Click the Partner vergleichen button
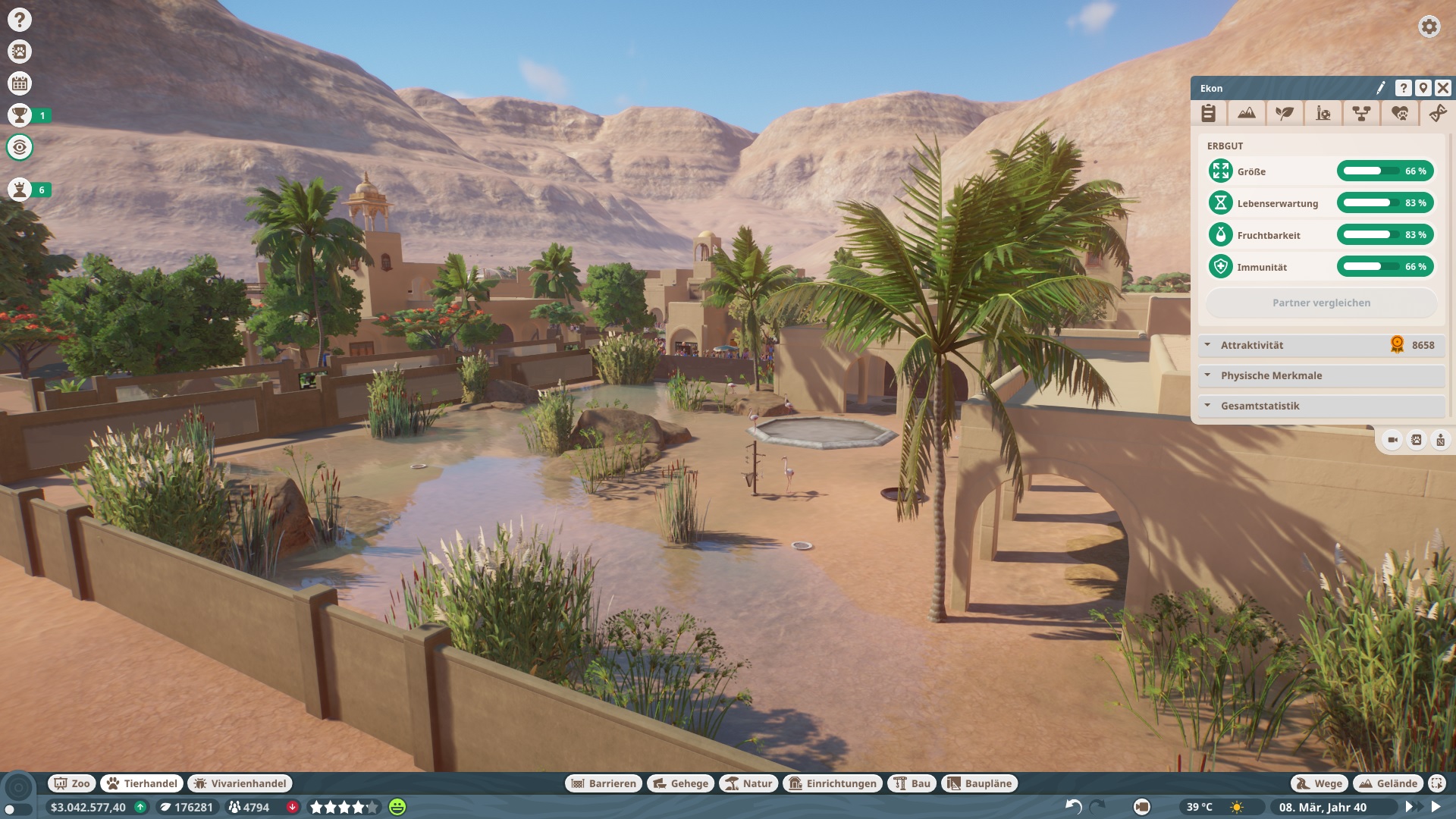The height and width of the screenshot is (819, 1456). (x=1321, y=303)
